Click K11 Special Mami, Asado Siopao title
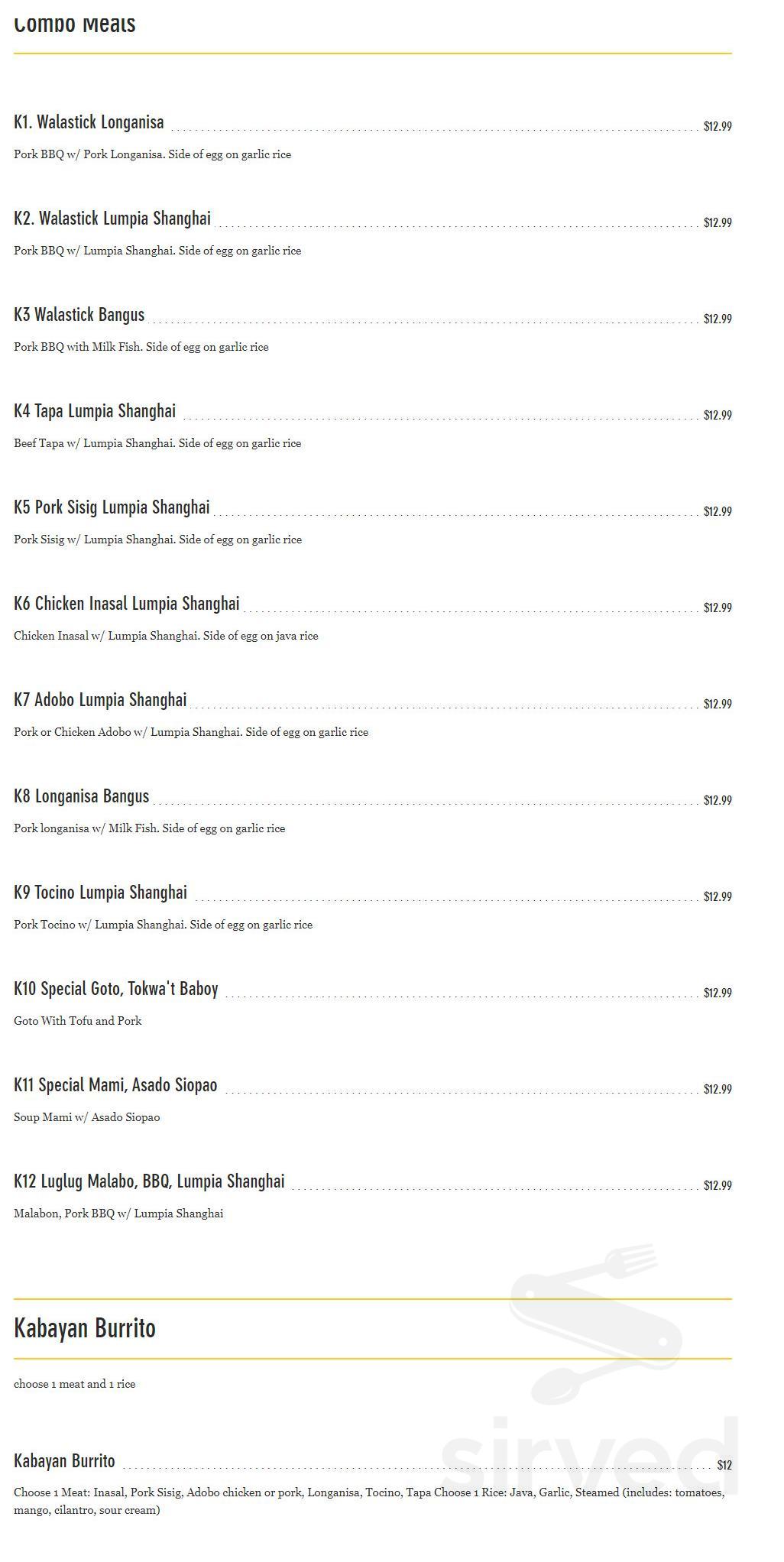 coord(115,1085)
